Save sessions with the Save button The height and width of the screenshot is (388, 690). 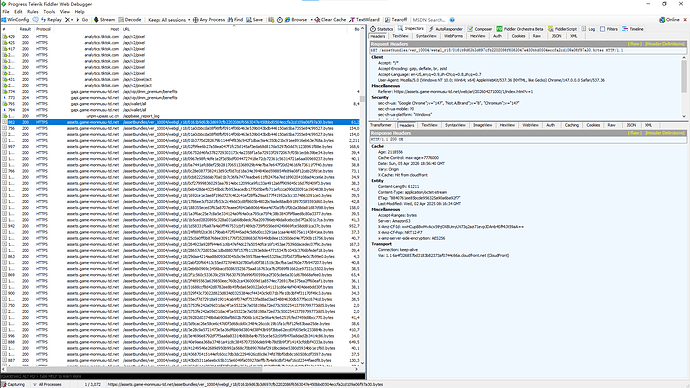[254, 20]
